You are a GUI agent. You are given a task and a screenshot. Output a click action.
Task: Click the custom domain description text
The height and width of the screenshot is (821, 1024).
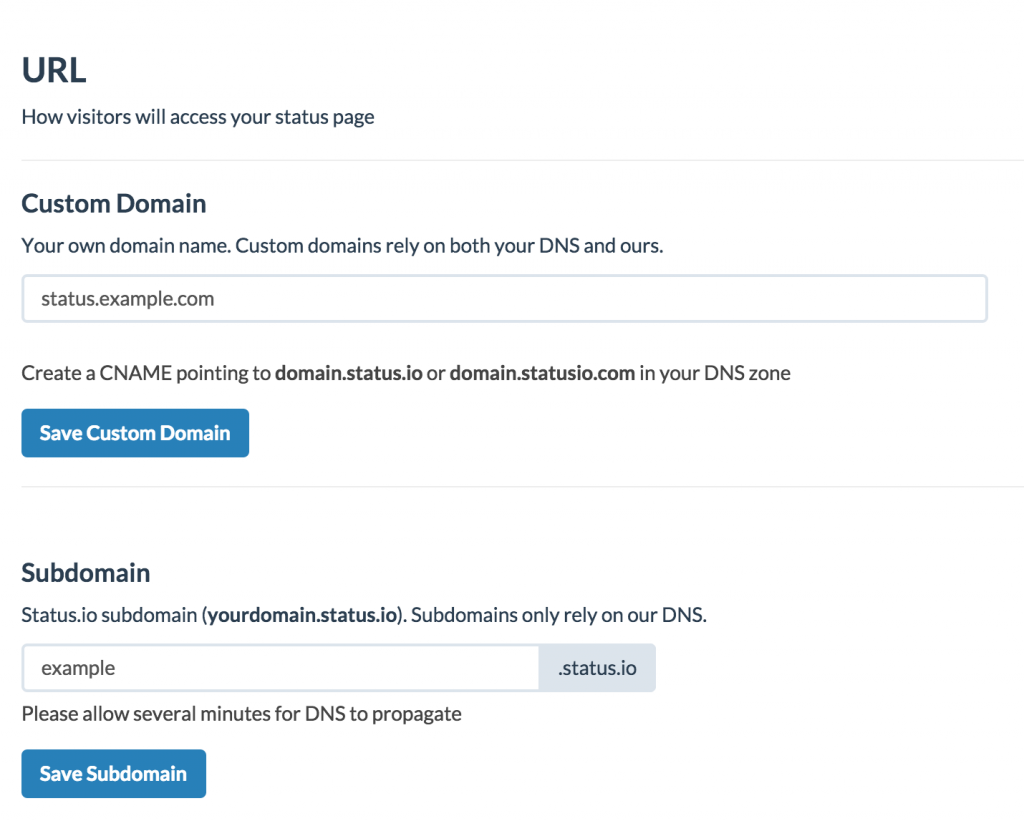click(342, 245)
